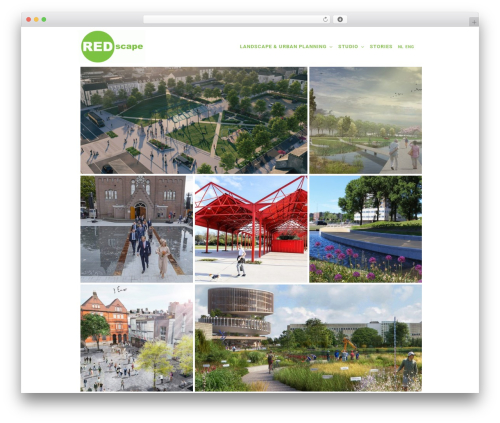Expand the chevron next to Studio
This screenshot has width=500, height=423.
click(362, 47)
